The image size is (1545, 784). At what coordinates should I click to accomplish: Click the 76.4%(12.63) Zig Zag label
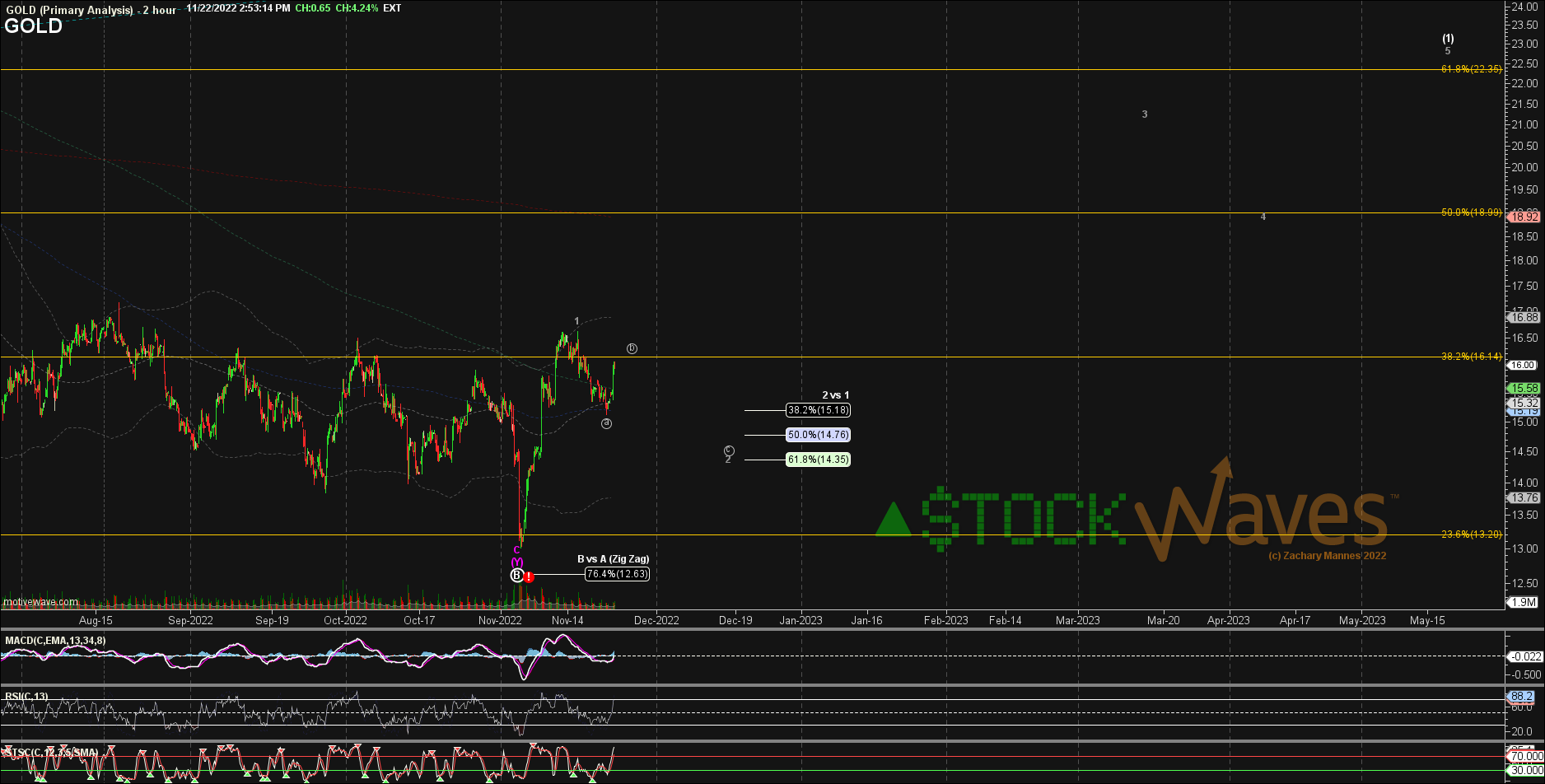(x=617, y=574)
